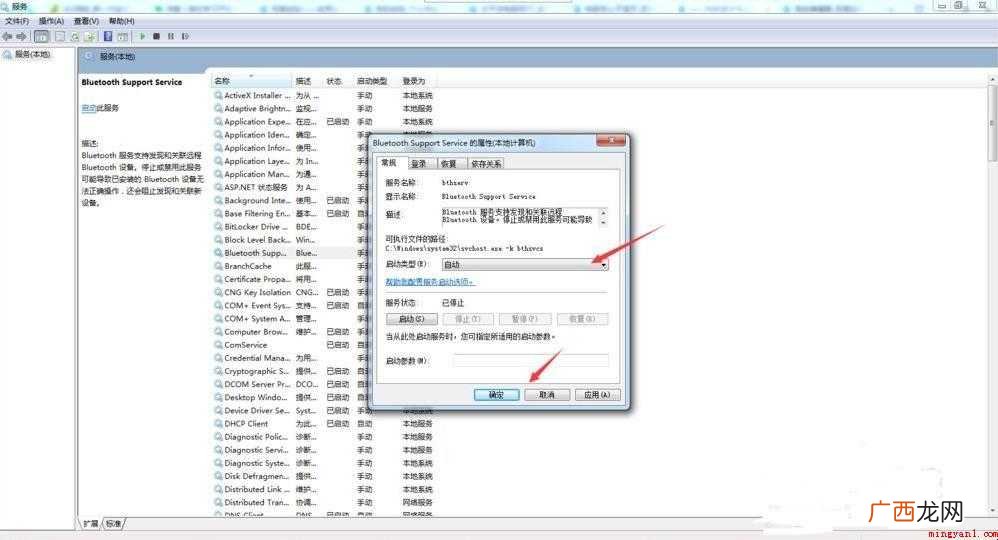Image resolution: width=998 pixels, height=540 pixels.
Task: Click the 停止(T) stop button
Action: coord(468,319)
